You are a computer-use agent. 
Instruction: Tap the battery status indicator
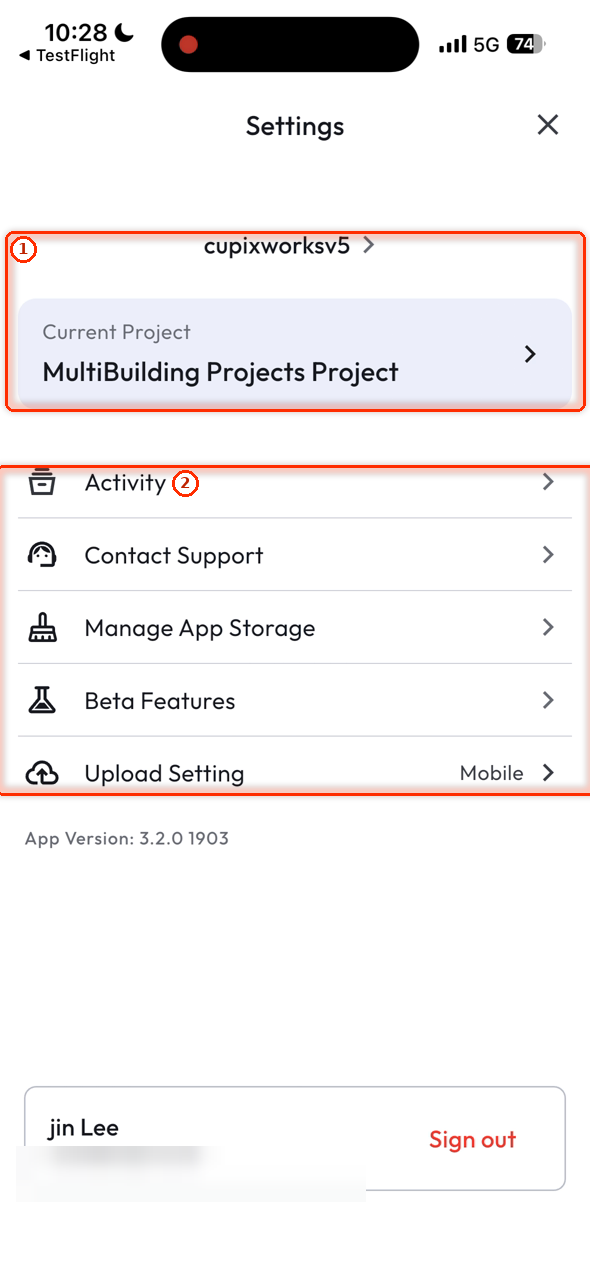coord(525,44)
